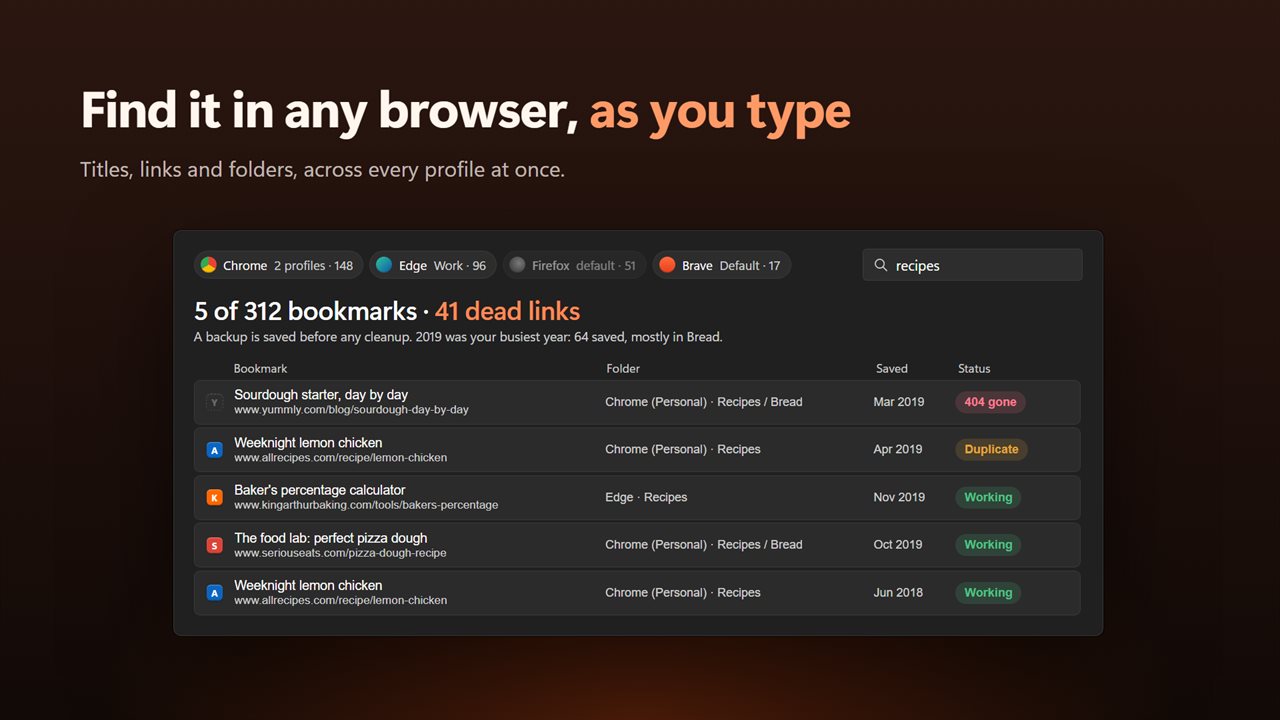Image resolution: width=1280 pixels, height=720 pixels.
Task: Click the Nov 2019 saved date
Action: click(899, 497)
